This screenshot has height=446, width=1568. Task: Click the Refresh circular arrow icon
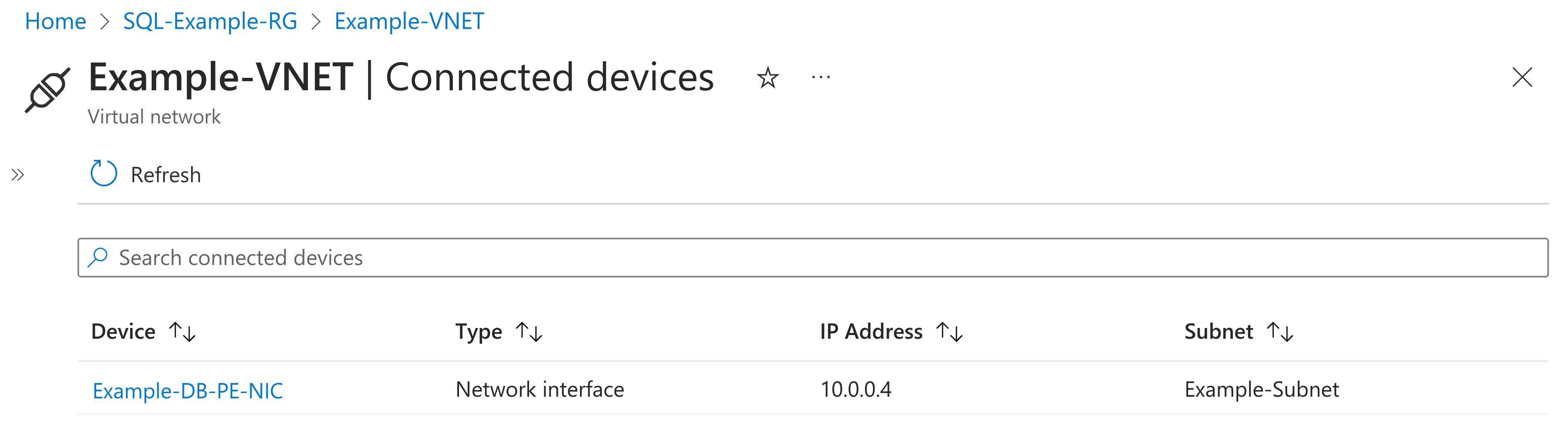[104, 174]
